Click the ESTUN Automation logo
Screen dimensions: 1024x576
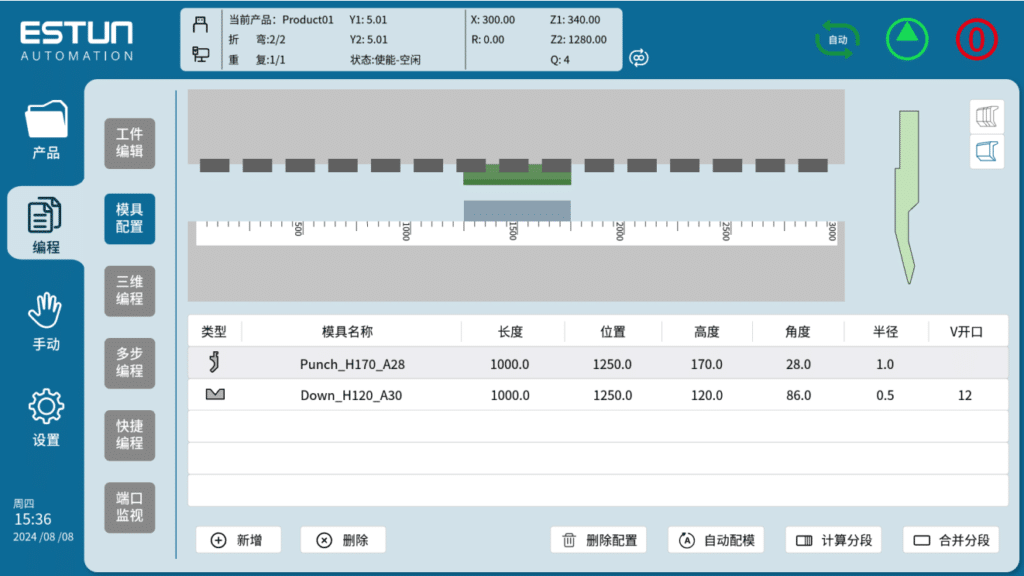(x=76, y=40)
